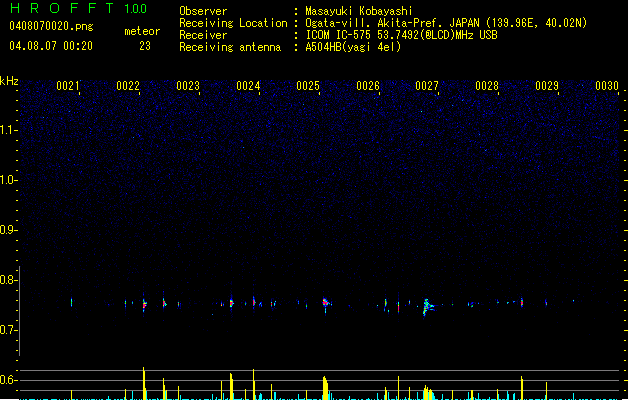Click the Receiving antenna label

tap(230, 47)
